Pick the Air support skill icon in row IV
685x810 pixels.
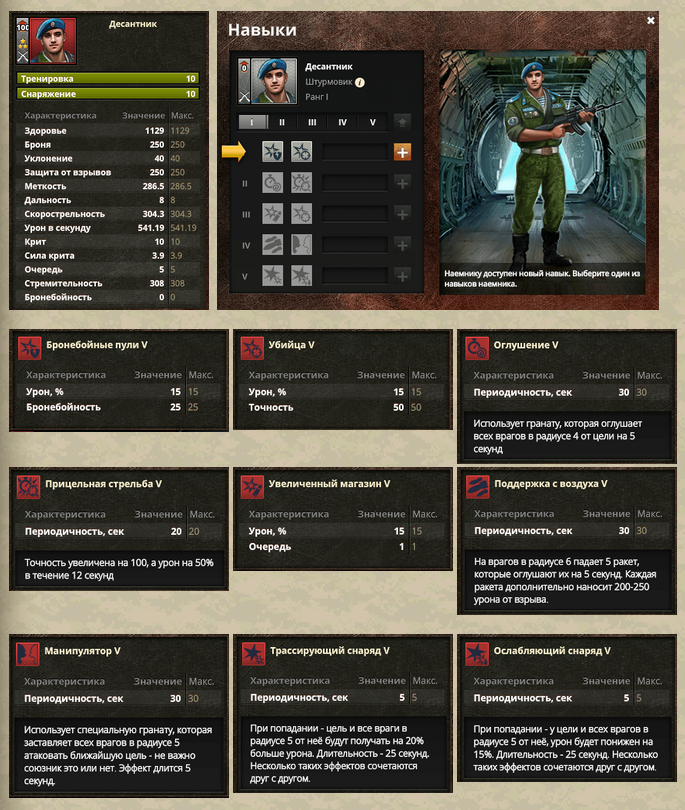272,245
